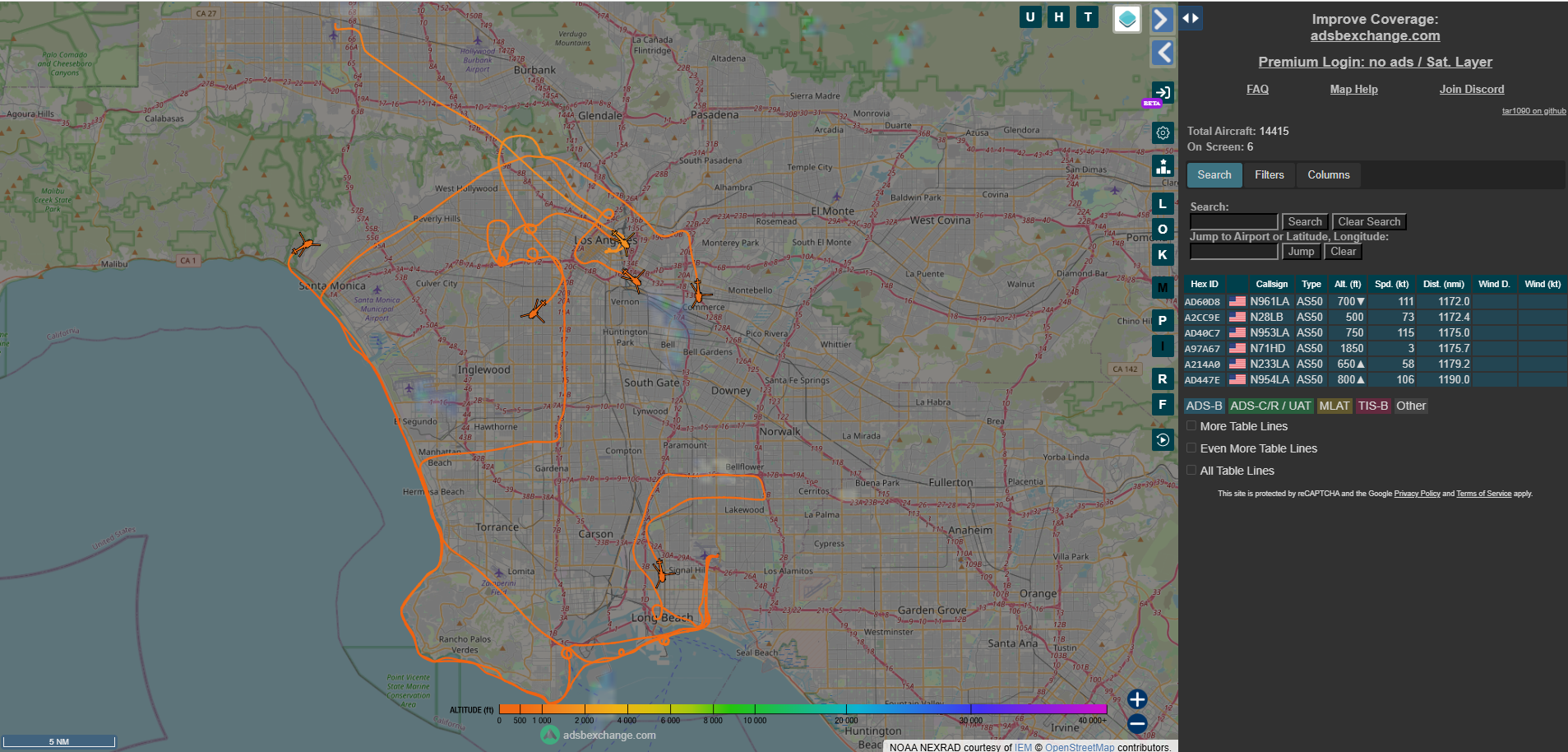Sort table by Dist. (nmi) column
Image resolution: width=1568 pixels, height=752 pixels.
1444,285
